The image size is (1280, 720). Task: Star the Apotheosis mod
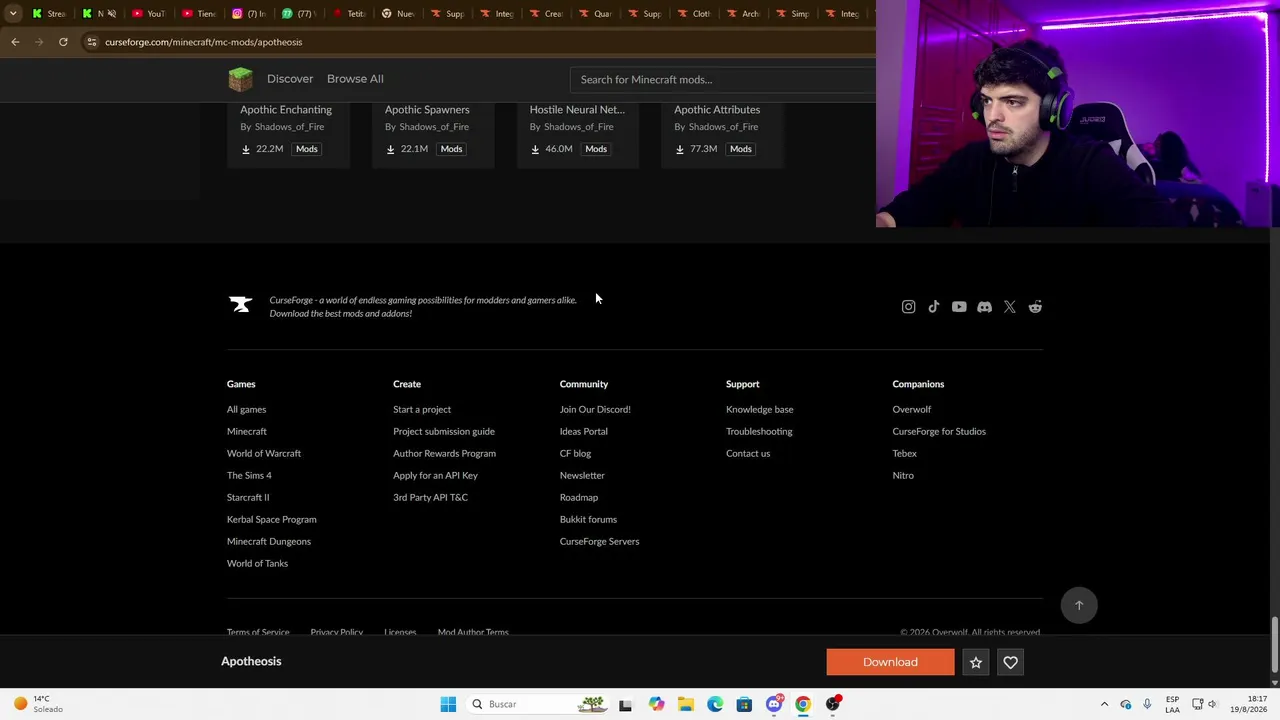(x=976, y=662)
